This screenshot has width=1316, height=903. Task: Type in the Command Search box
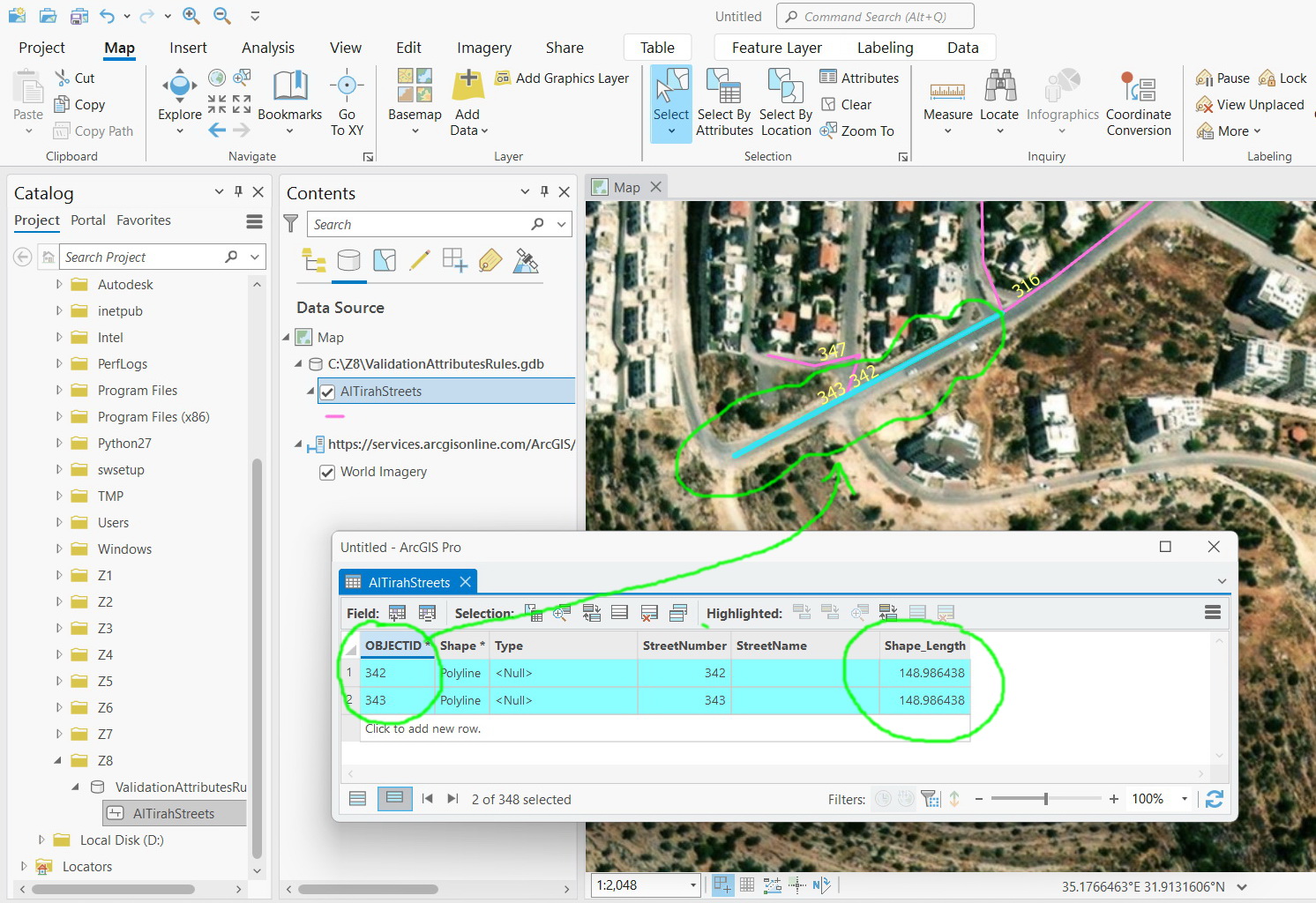pyautogui.click(x=875, y=16)
